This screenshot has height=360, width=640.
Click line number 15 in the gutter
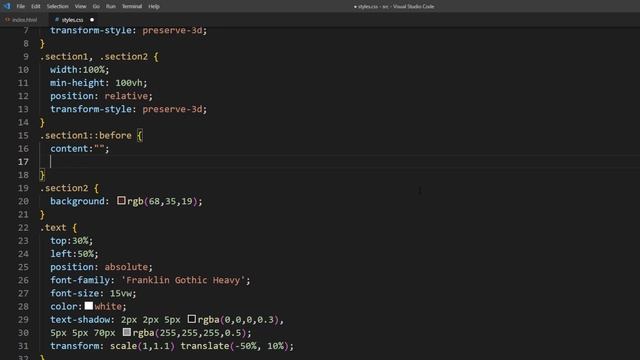click(23, 136)
